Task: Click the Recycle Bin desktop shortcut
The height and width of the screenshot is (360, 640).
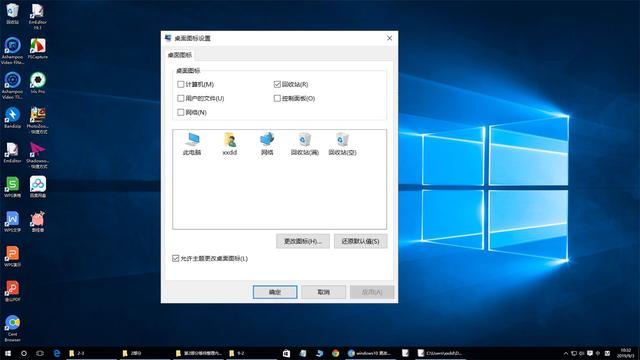Action: (x=12, y=13)
